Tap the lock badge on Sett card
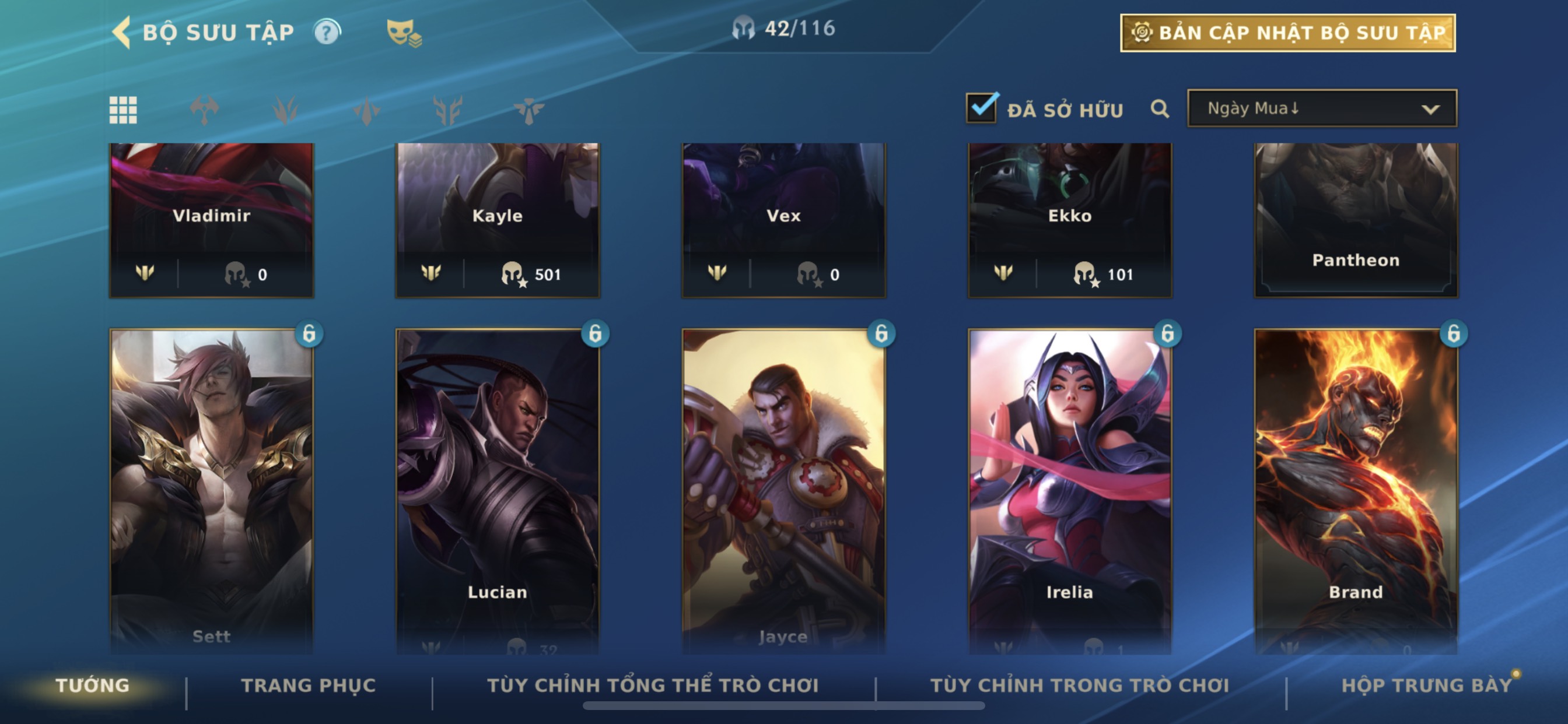This screenshot has width=1568, height=724. point(309,333)
